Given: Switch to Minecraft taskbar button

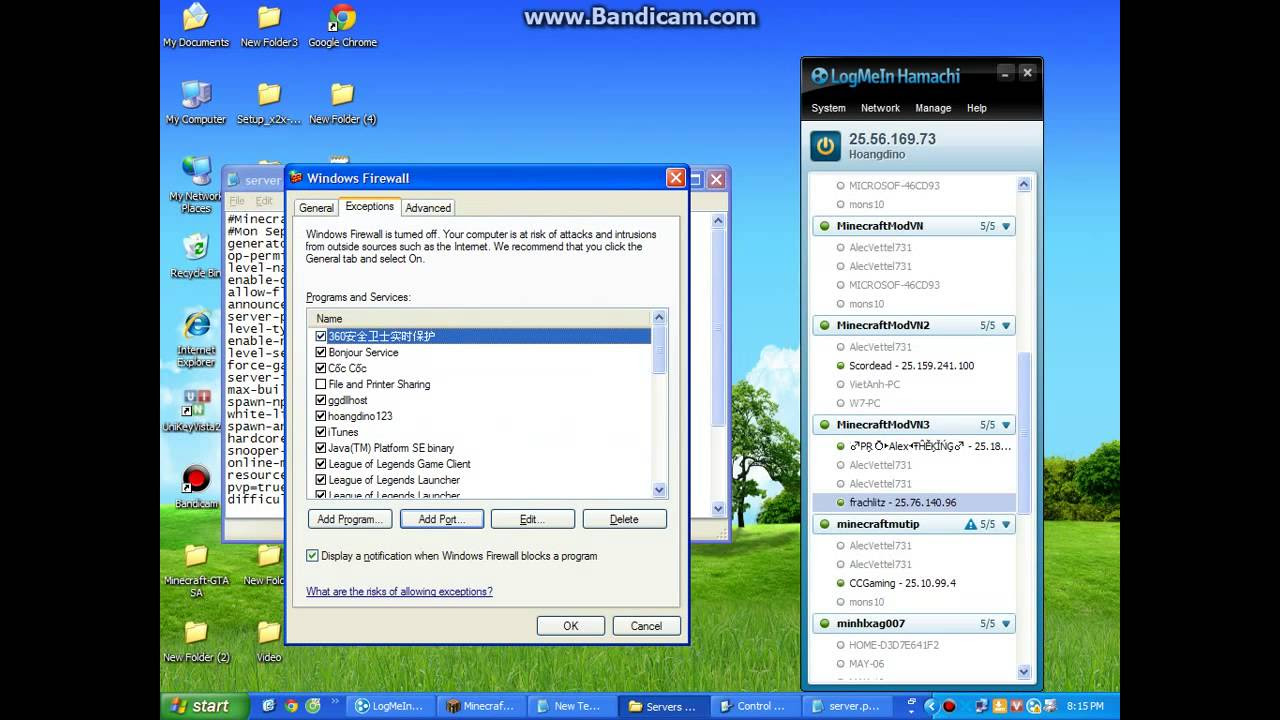Looking at the screenshot, I should coord(480,706).
